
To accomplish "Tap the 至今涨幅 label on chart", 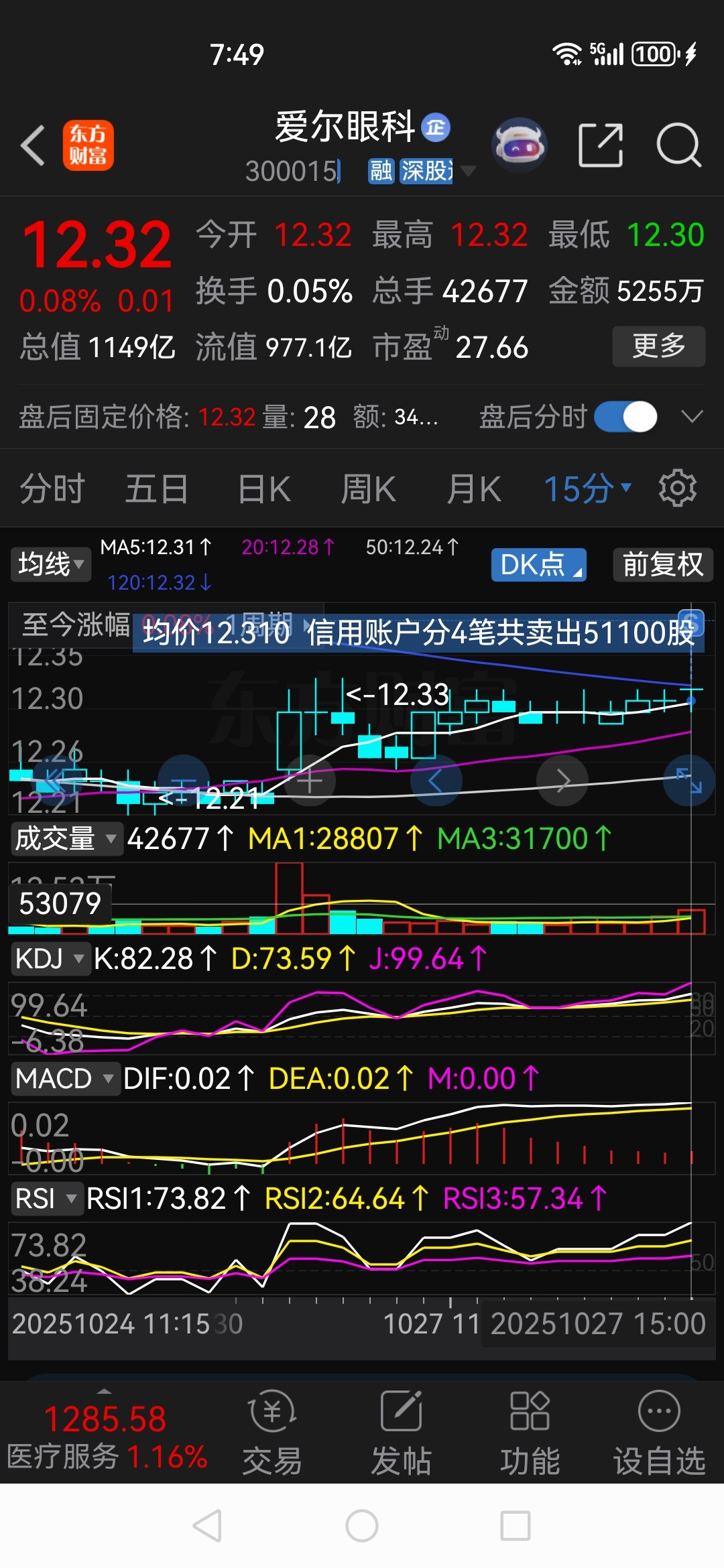I will pyautogui.click(x=76, y=625).
